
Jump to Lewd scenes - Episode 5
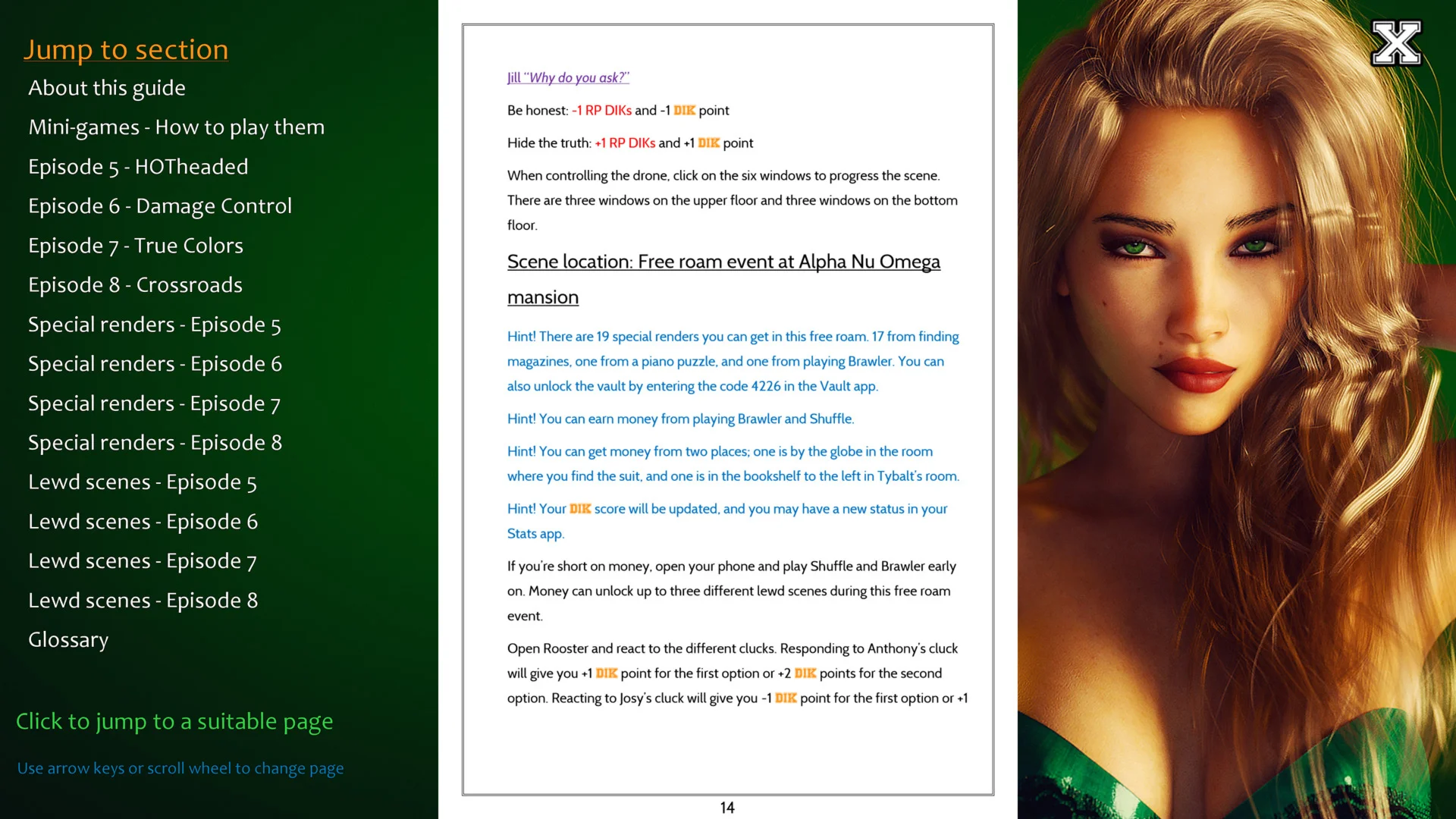click(143, 482)
